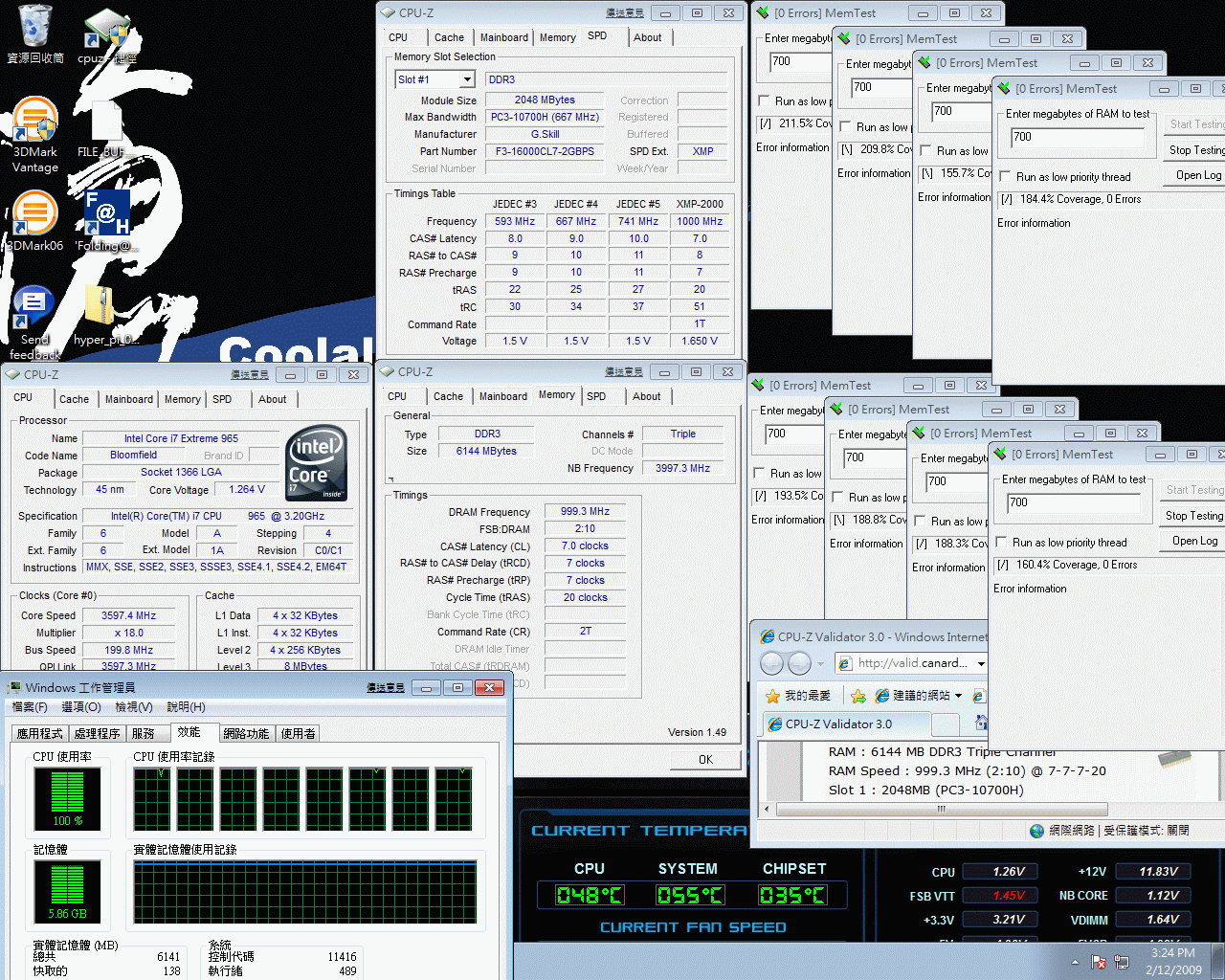1225x980 pixels.
Task: Click the globe zone icon in IE status bar
Action: 1036,831
